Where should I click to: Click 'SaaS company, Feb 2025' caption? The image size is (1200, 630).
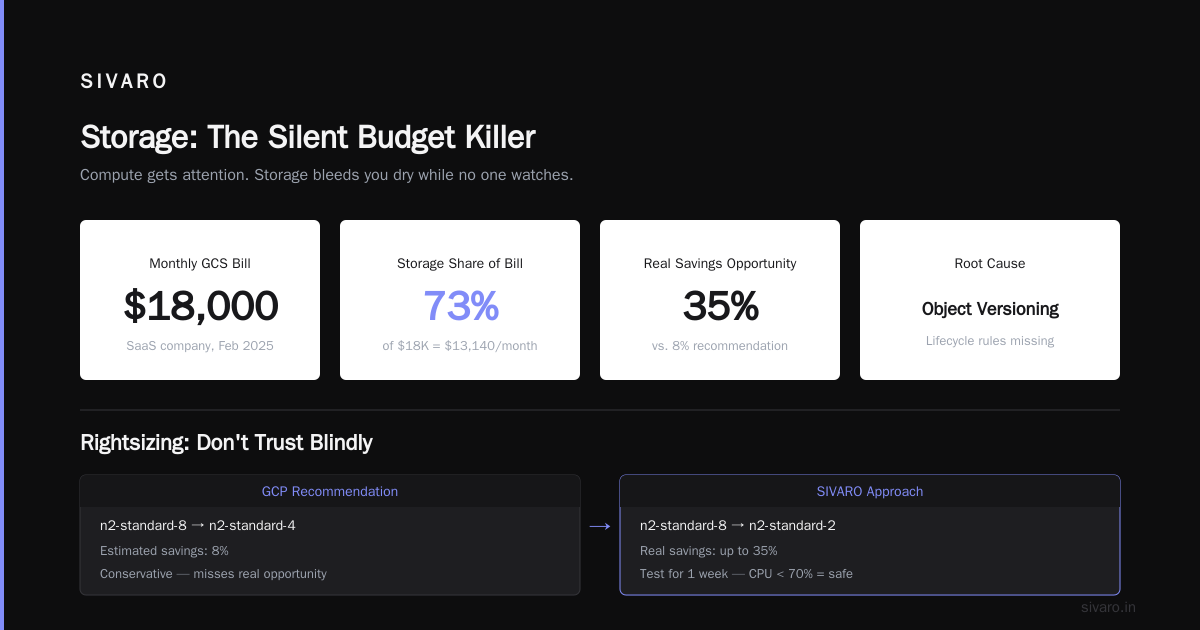[x=200, y=346]
